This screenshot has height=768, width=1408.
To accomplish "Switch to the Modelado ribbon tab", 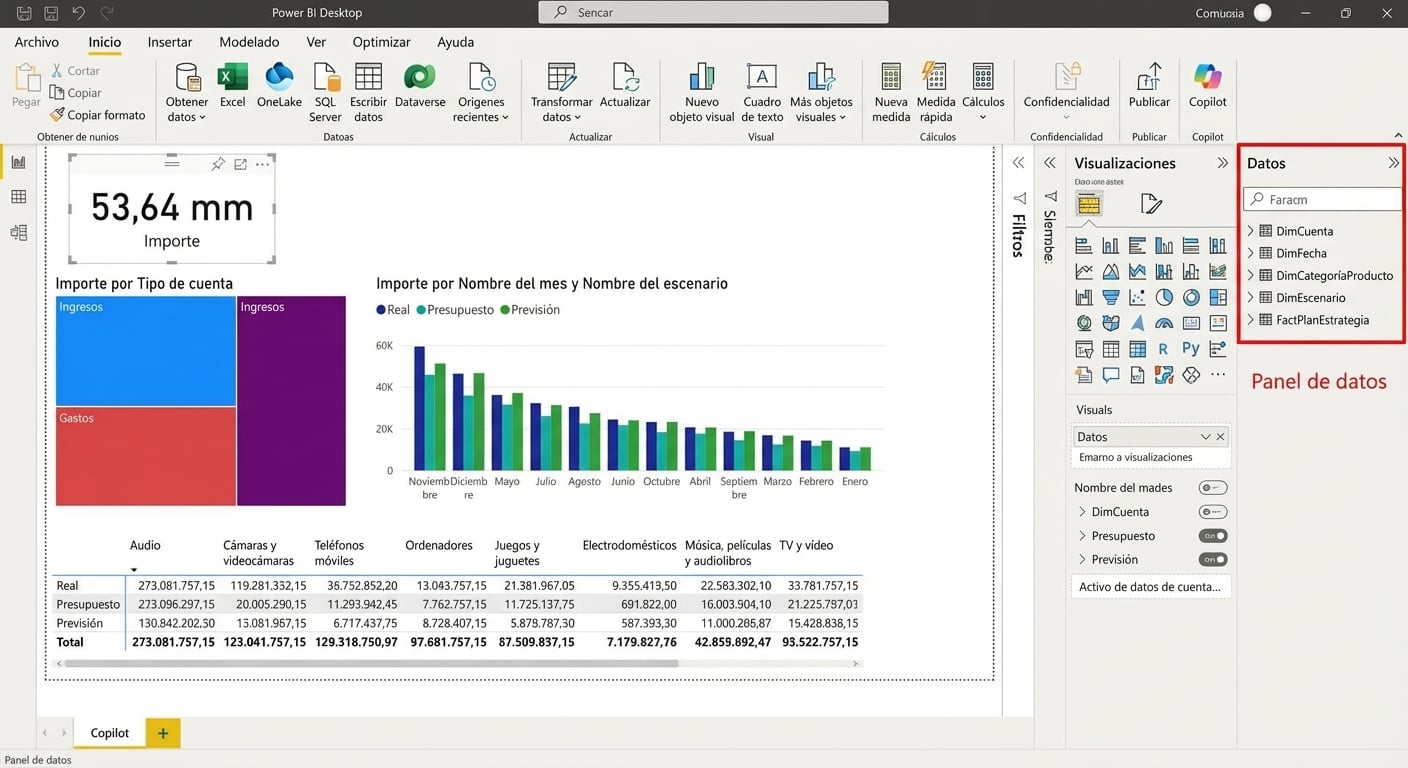I will (x=248, y=42).
